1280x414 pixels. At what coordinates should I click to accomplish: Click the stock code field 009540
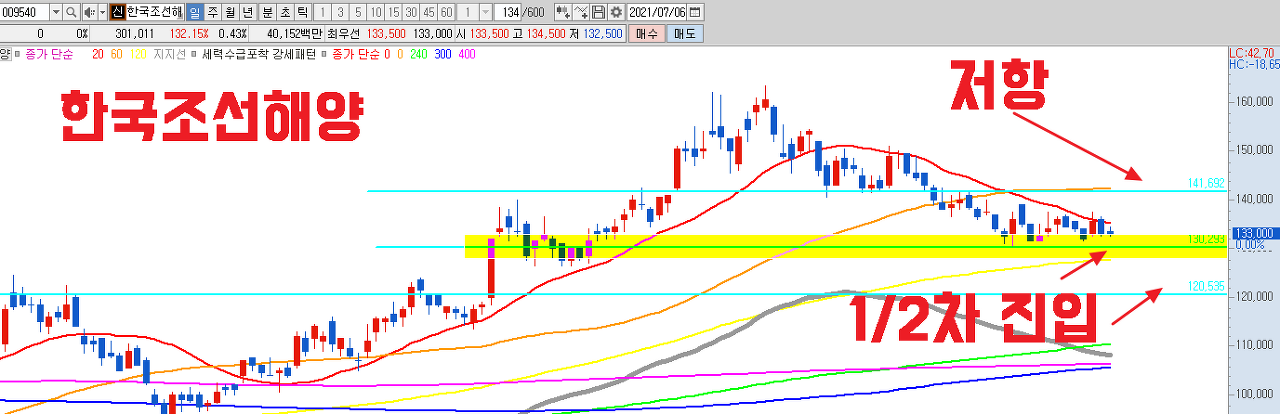[24, 12]
